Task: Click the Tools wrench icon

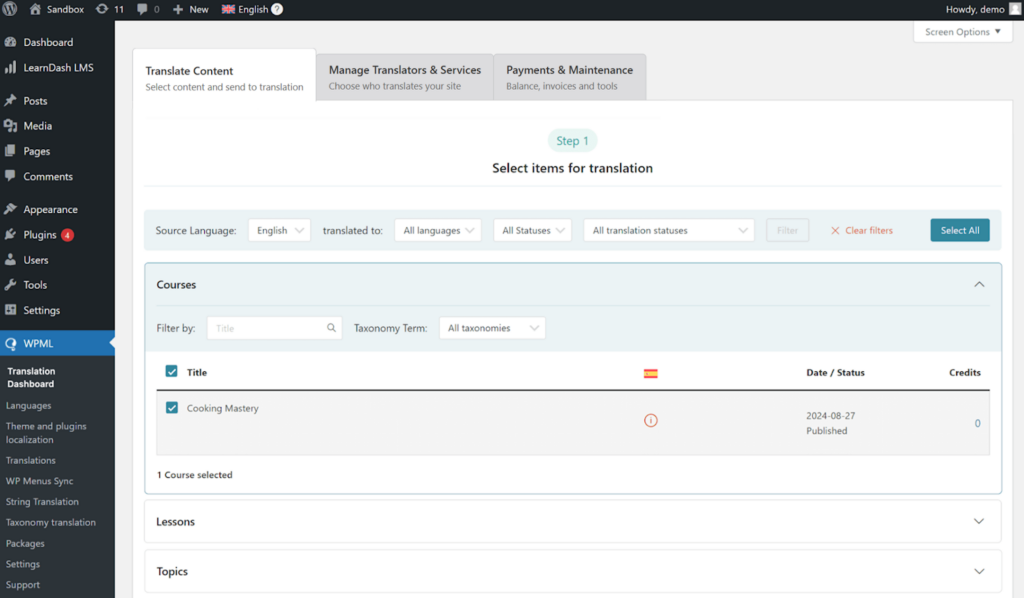Action: (10, 285)
